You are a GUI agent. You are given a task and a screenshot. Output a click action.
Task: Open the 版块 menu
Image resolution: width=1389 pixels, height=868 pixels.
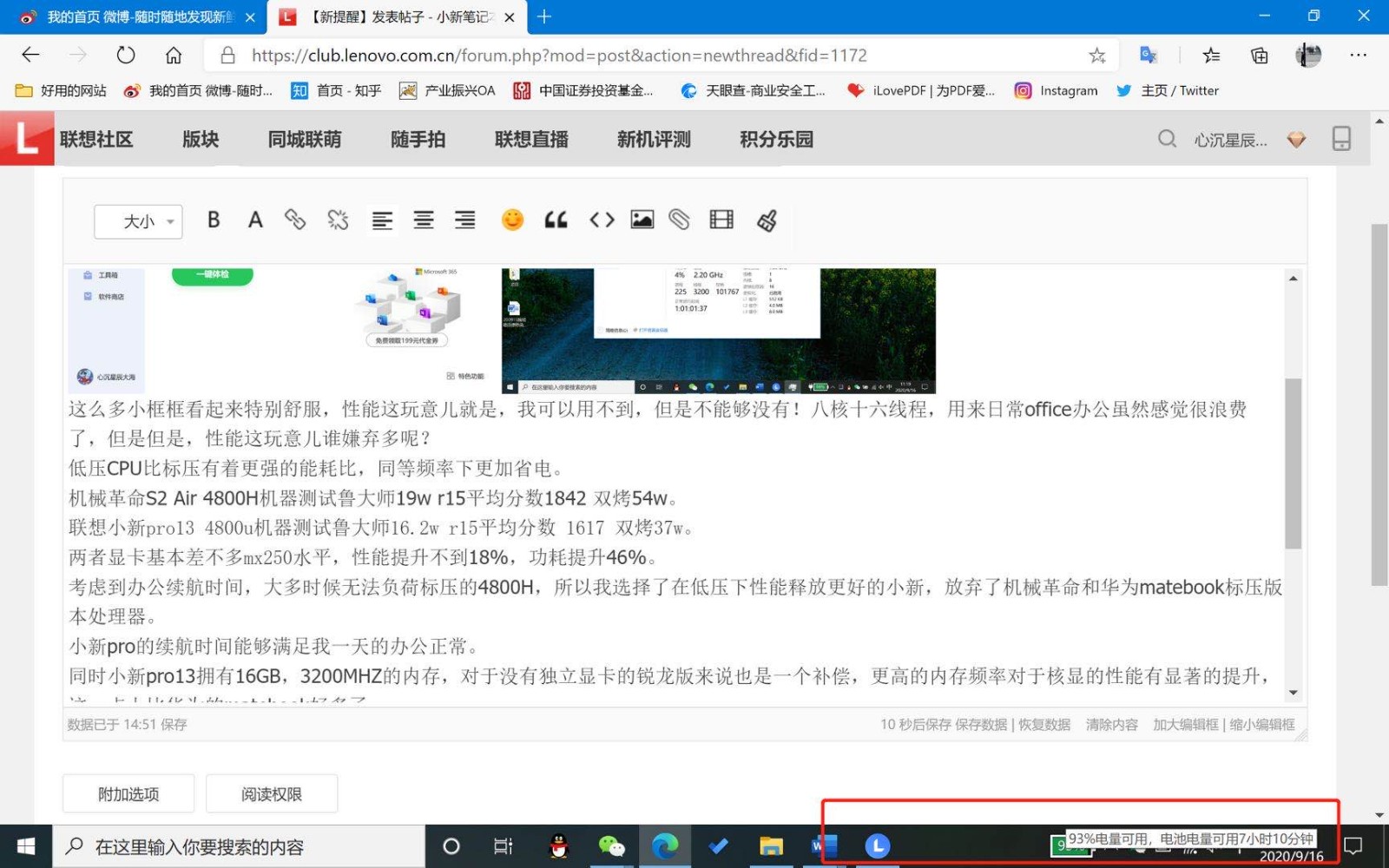pos(201,139)
